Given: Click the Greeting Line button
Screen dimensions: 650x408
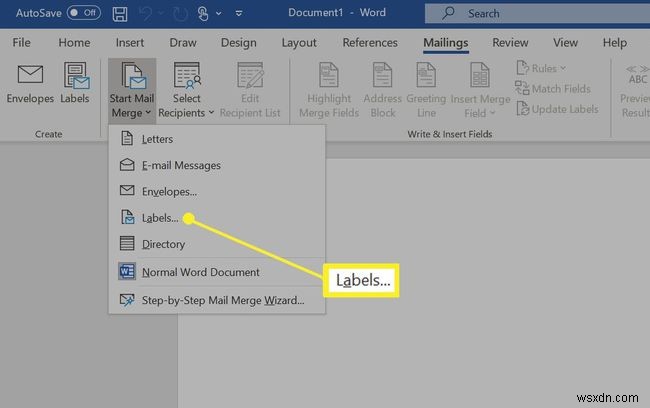Looking at the screenshot, I should click(426, 90).
